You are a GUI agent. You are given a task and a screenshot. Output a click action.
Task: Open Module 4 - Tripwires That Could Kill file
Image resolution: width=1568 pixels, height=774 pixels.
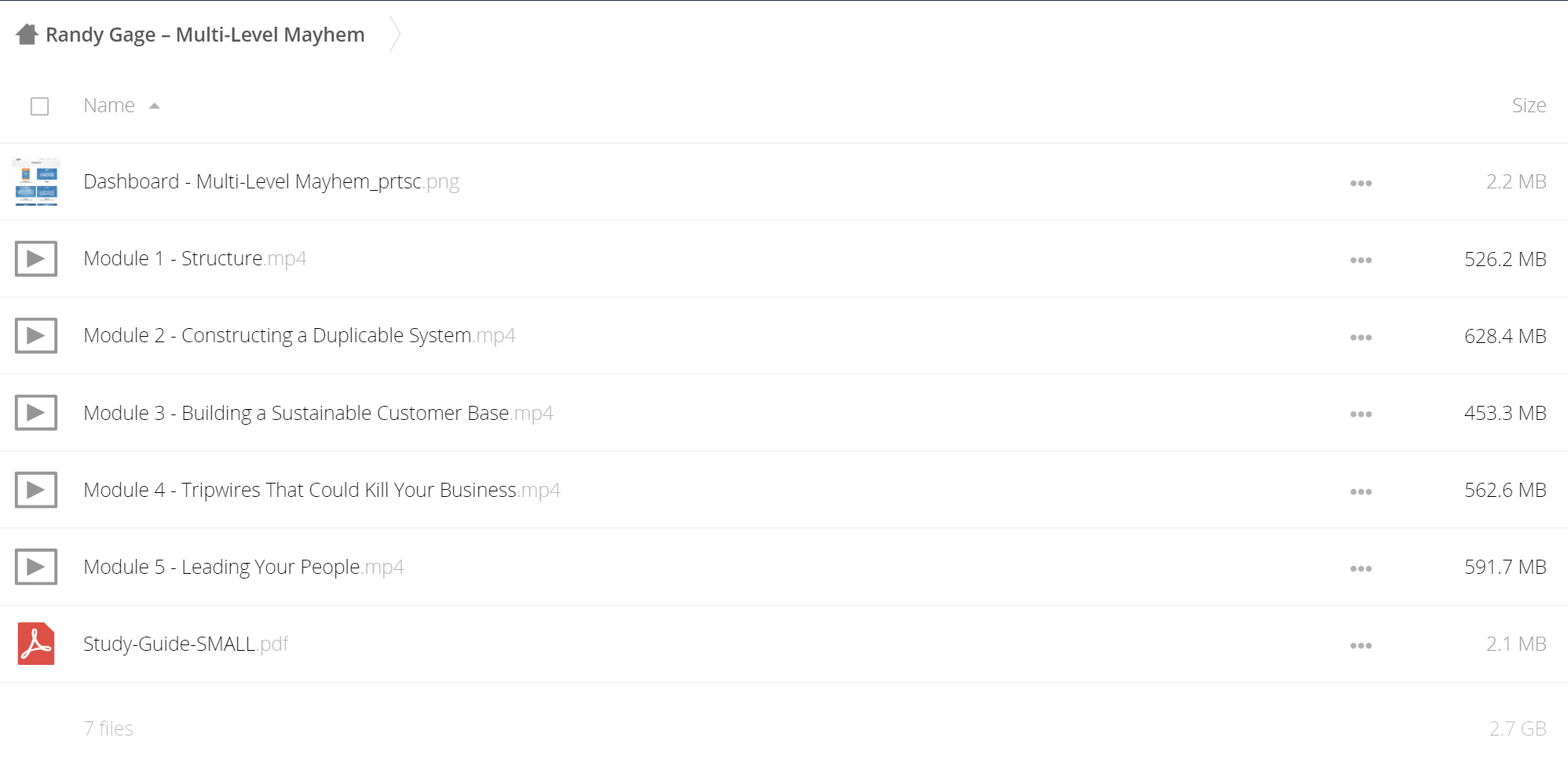(322, 490)
